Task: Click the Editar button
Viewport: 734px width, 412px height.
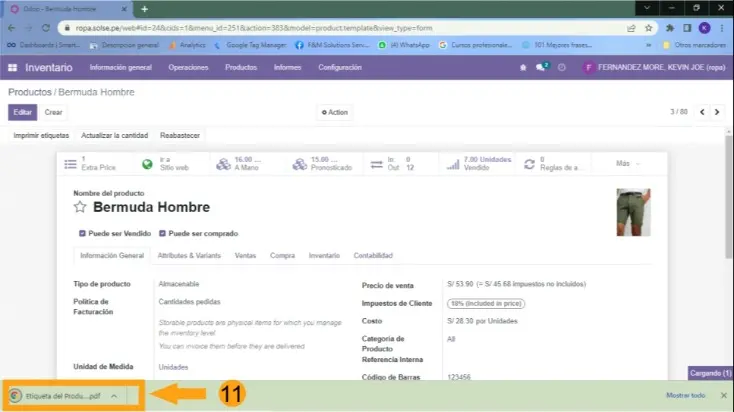Action: coord(24,112)
